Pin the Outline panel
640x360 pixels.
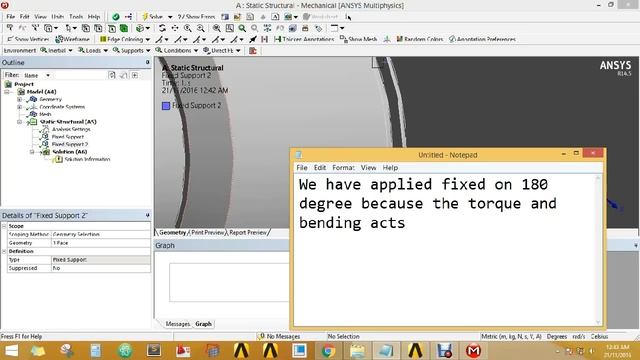pos(147,62)
